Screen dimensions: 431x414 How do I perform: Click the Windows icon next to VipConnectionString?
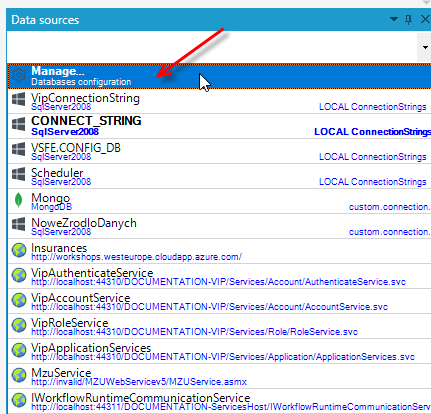(19, 99)
